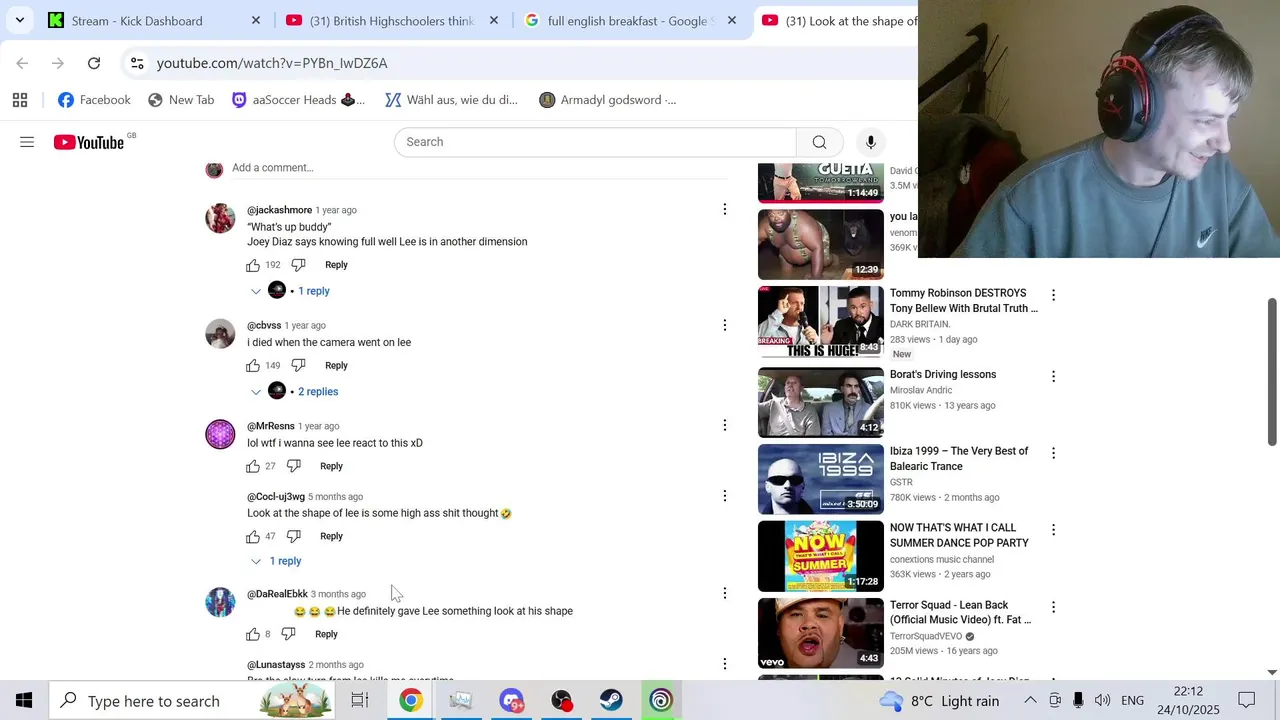Viewport: 1280px width, 720px height.
Task: Reply to the @MrResns comment
Action: (331, 466)
